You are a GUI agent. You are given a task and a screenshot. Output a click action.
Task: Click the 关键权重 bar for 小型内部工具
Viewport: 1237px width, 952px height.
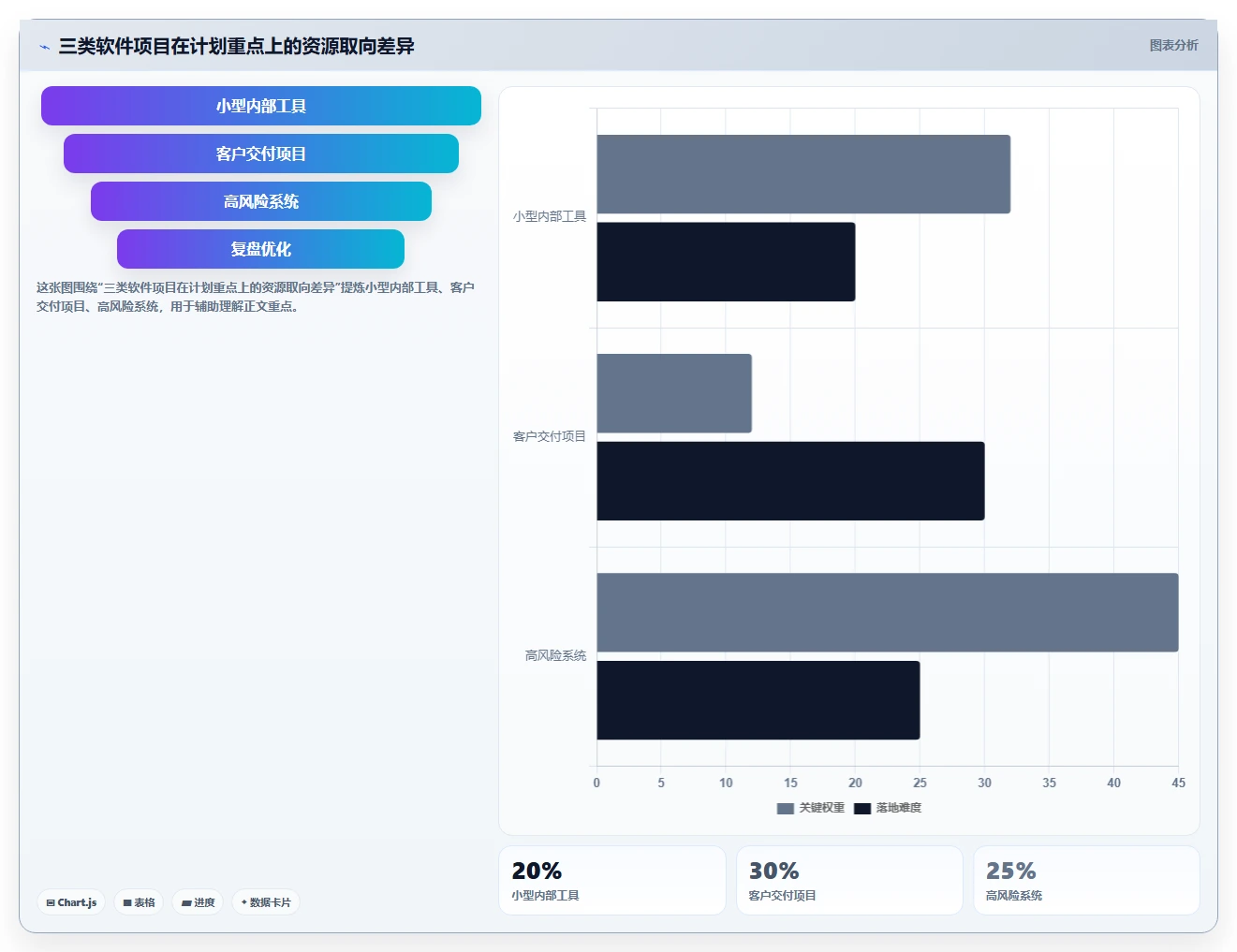point(803,174)
